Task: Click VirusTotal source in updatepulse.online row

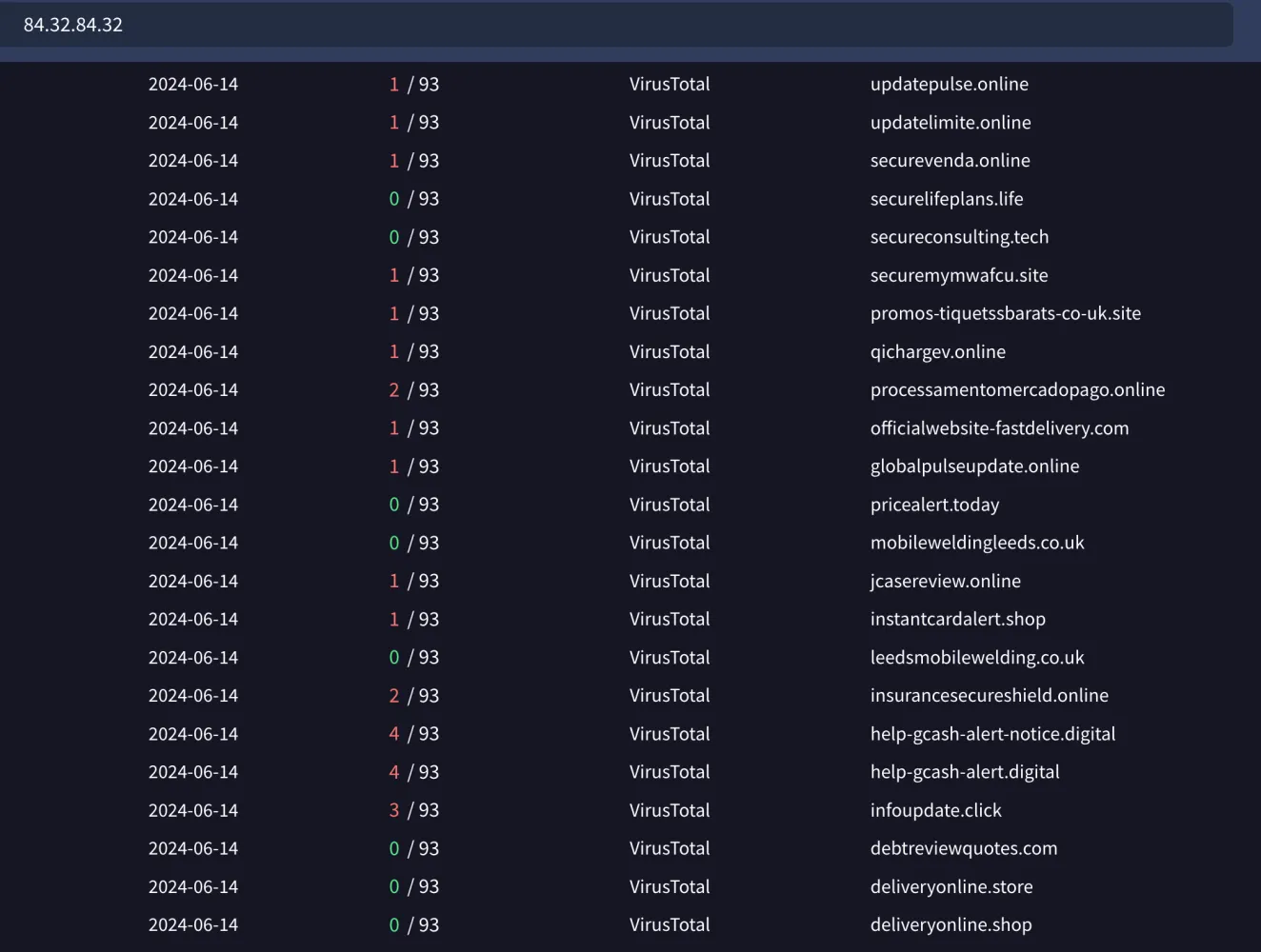Action: tap(670, 84)
